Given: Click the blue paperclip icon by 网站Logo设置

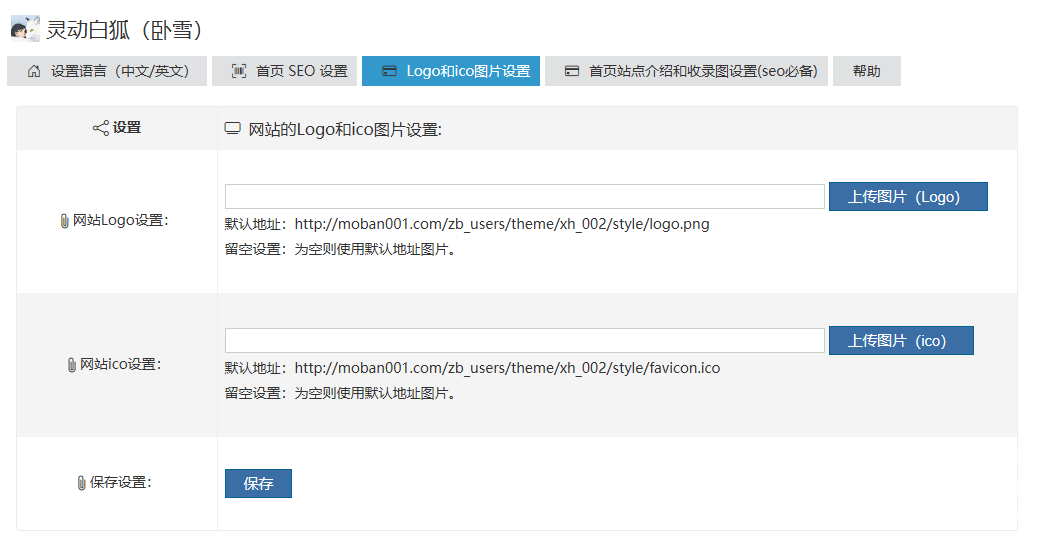Looking at the screenshot, I should [x=65, y=220].
